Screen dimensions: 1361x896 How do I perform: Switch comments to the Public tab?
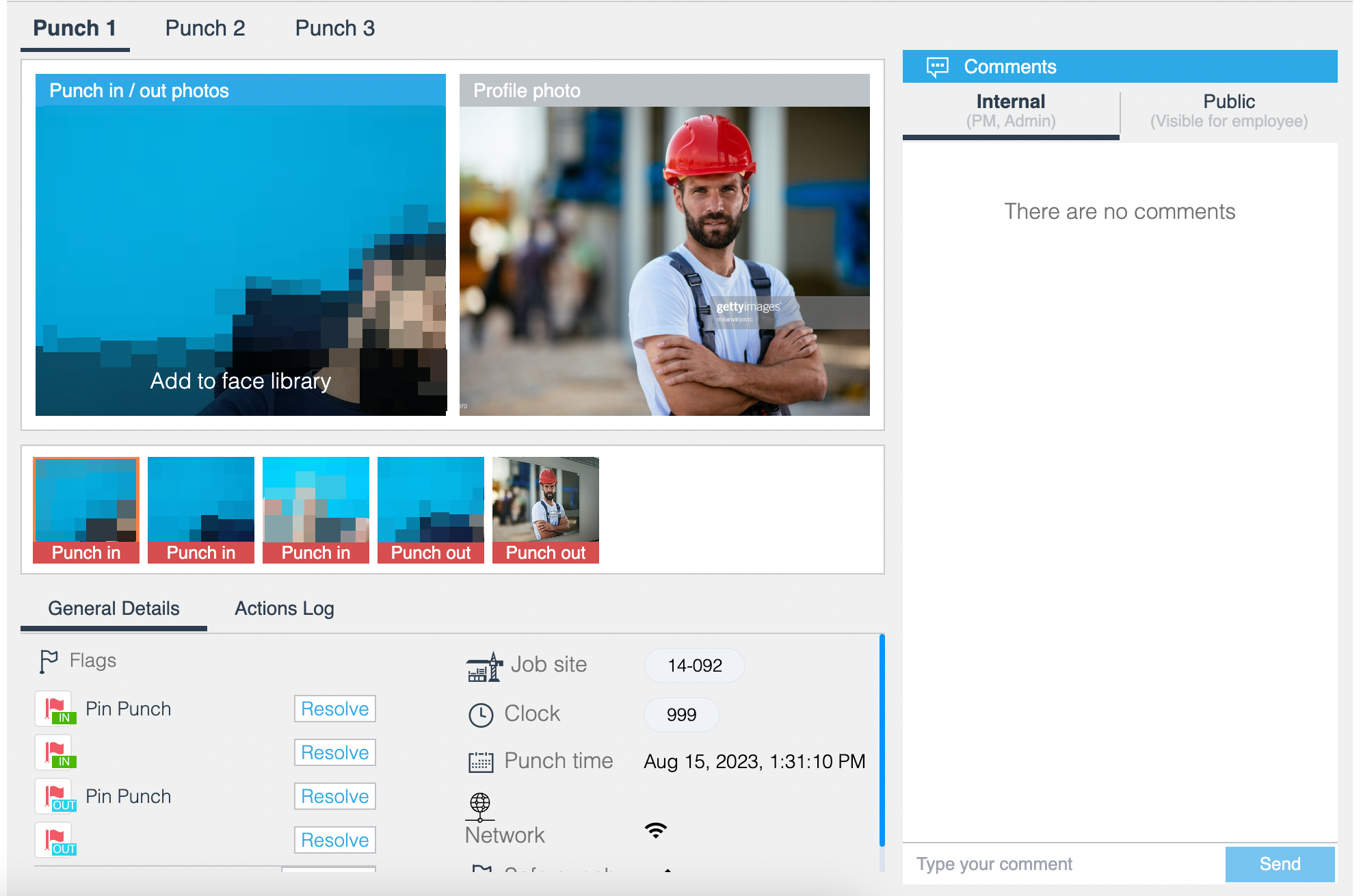1228,111
